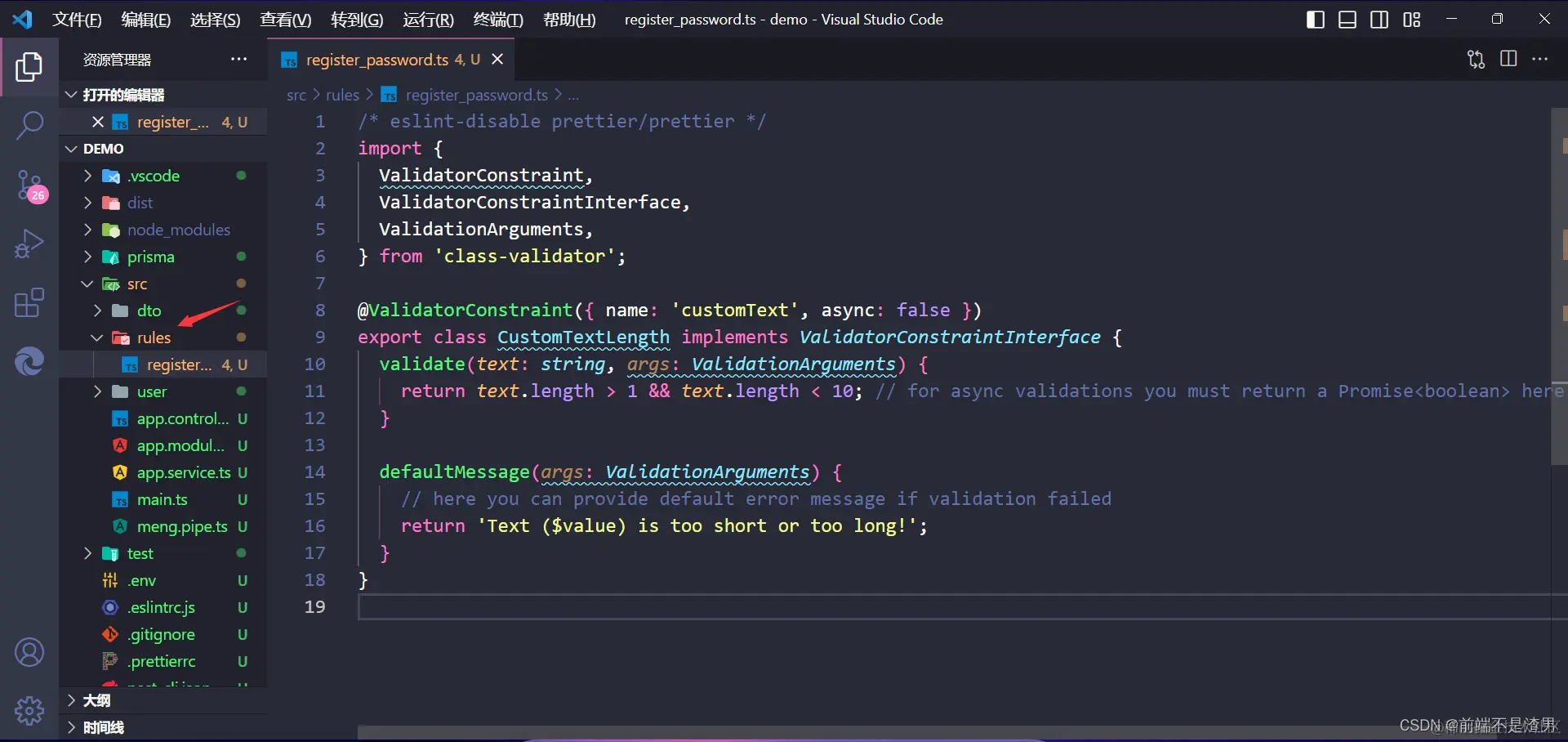Open Edit menu 编辑(E)
Image resolution: width=1568 pixels, height=742 pixels.
145,20
